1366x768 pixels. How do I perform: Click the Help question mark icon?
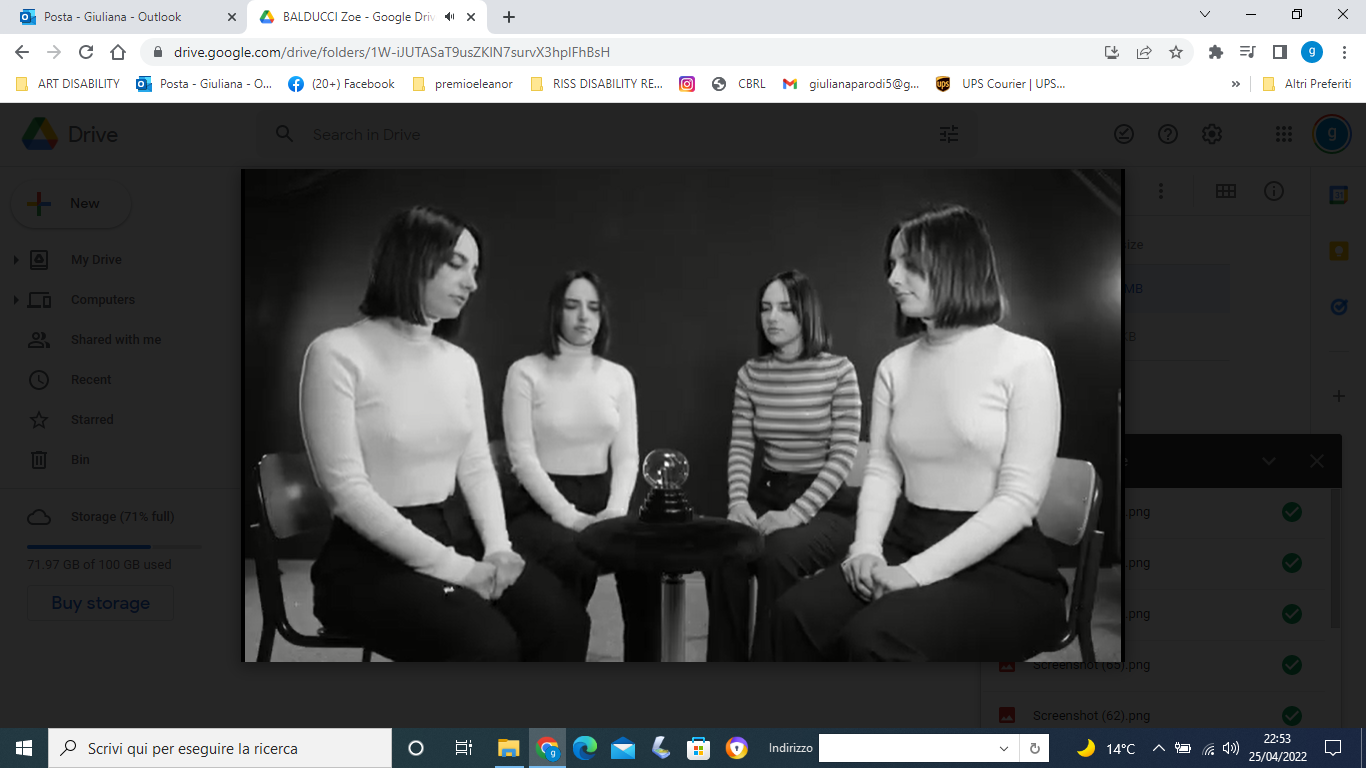[1167, 134]
